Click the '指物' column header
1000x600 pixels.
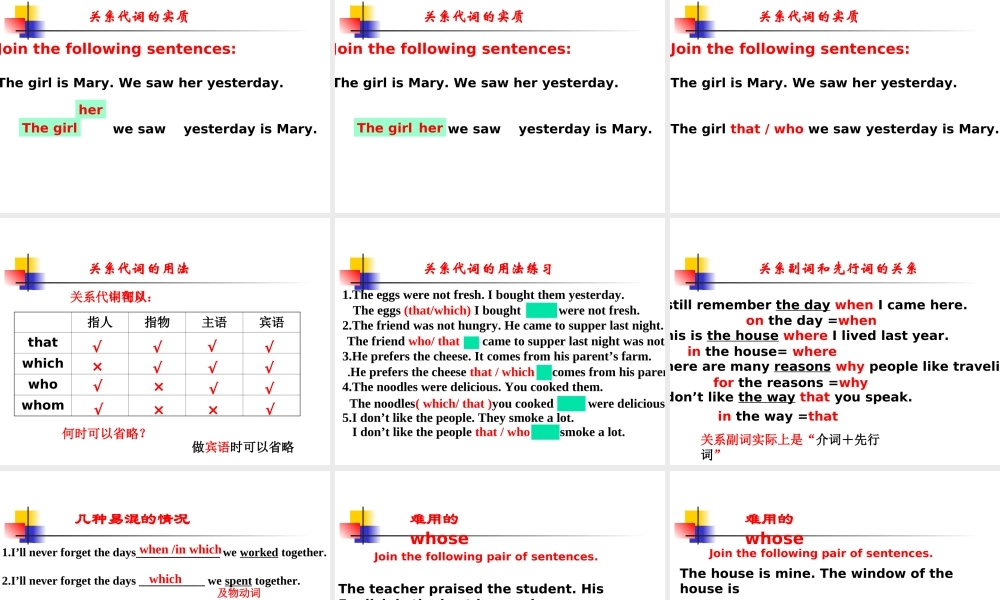pos(157,322)
